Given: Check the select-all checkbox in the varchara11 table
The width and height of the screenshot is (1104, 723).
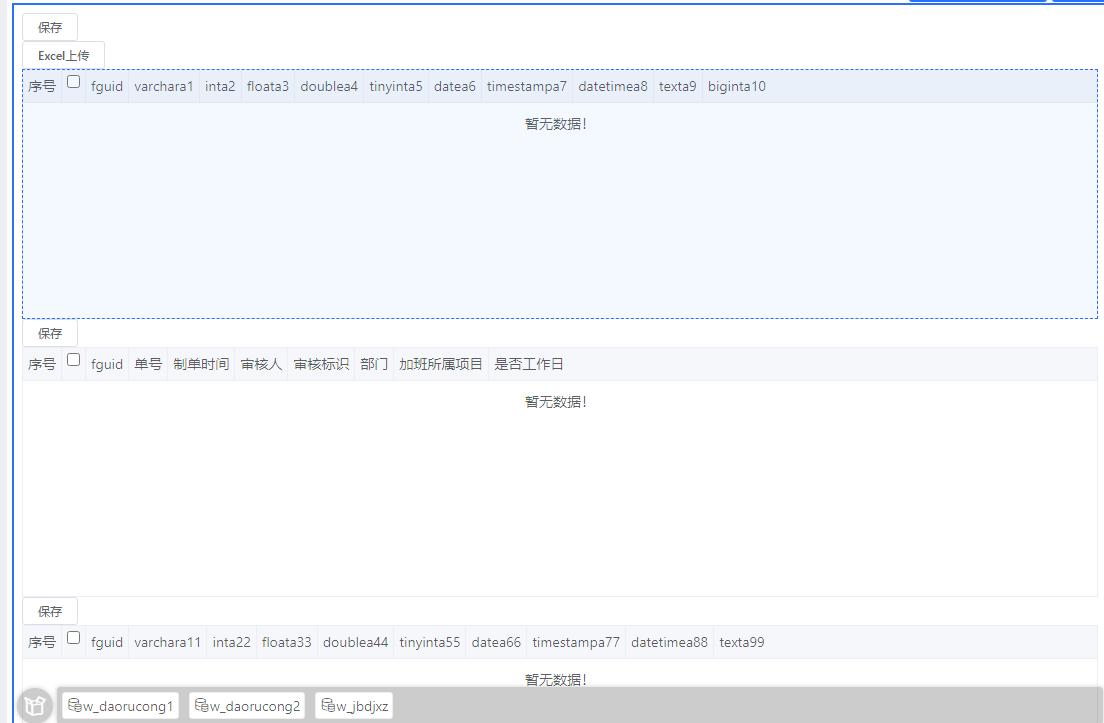Looking at the screenshot, I should pos(74,638).
